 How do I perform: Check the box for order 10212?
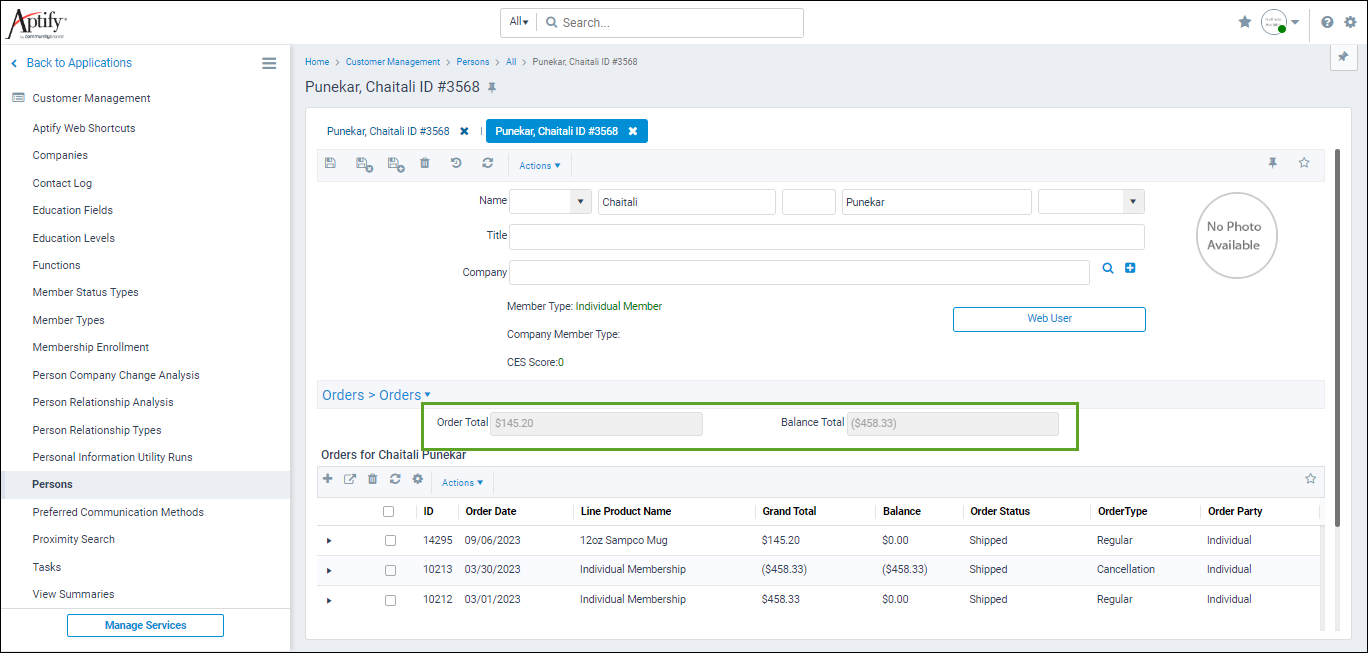(x=390, y=600)
